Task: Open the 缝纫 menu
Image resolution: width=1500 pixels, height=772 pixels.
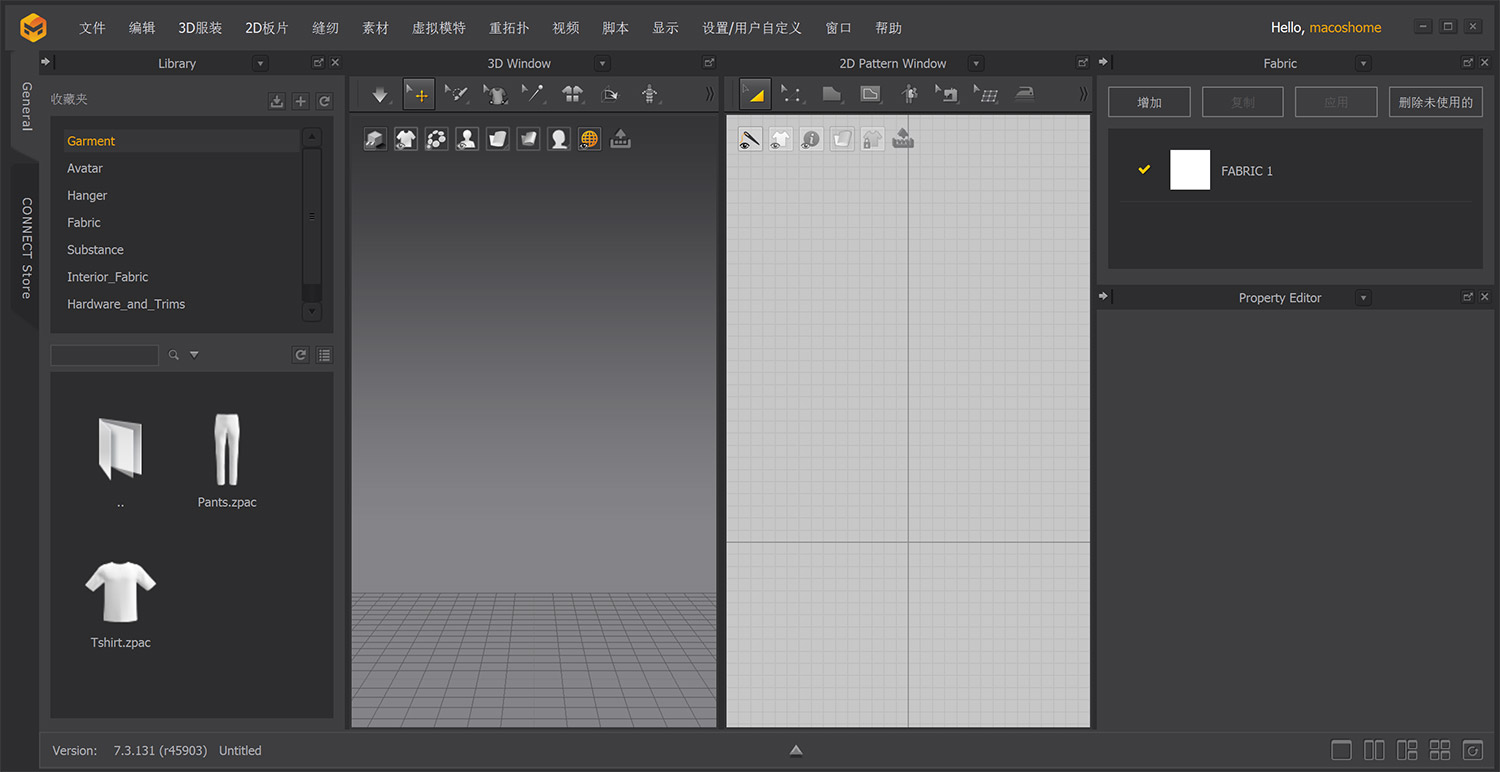Action: click(325, 27)
